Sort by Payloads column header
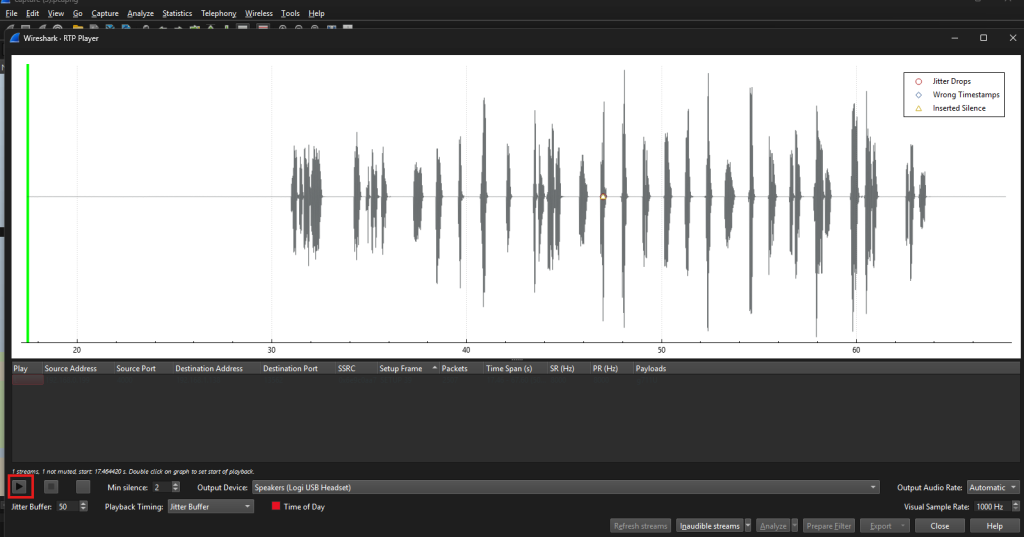This screenshot has height=537, width=1024. click(x=827, y=368)
